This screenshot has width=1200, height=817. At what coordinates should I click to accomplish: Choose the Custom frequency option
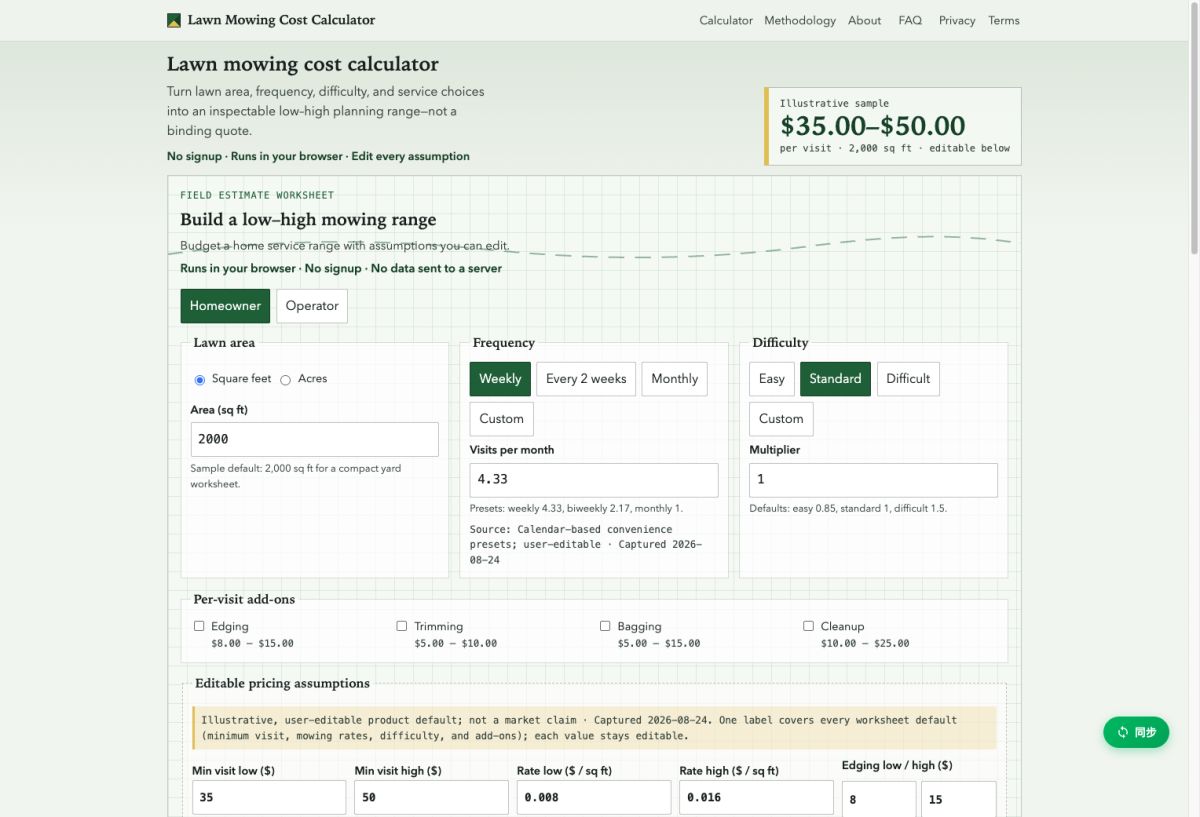tap(502, 419)
